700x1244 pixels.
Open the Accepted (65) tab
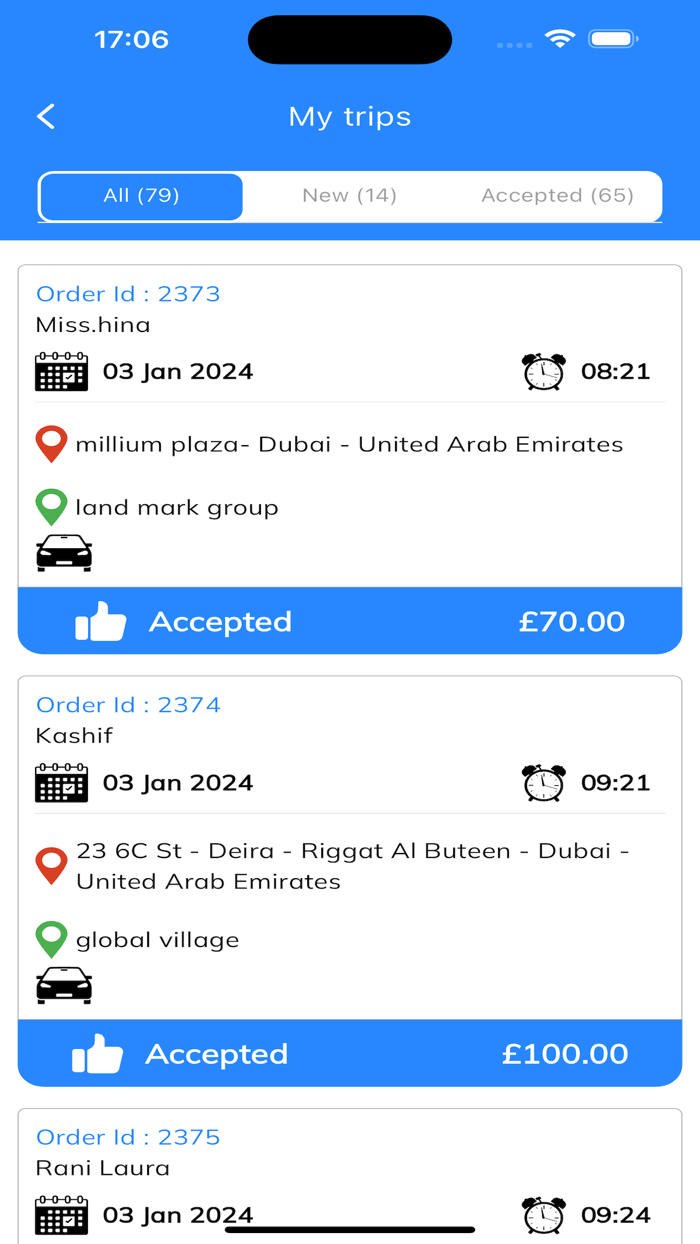pos(557,196)
